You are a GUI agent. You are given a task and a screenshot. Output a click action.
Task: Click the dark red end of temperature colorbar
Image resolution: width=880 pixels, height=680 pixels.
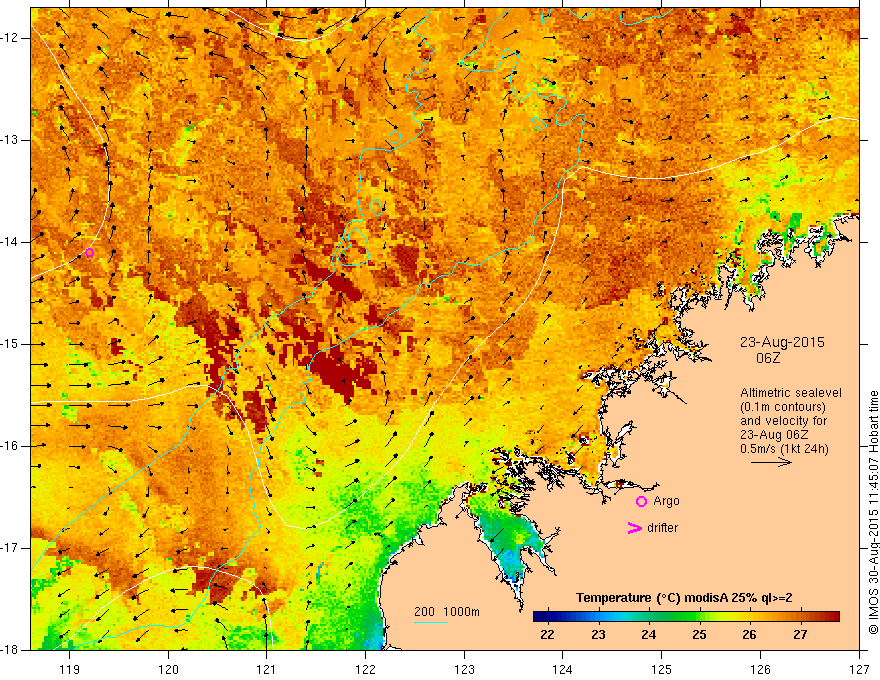[832, 617]
